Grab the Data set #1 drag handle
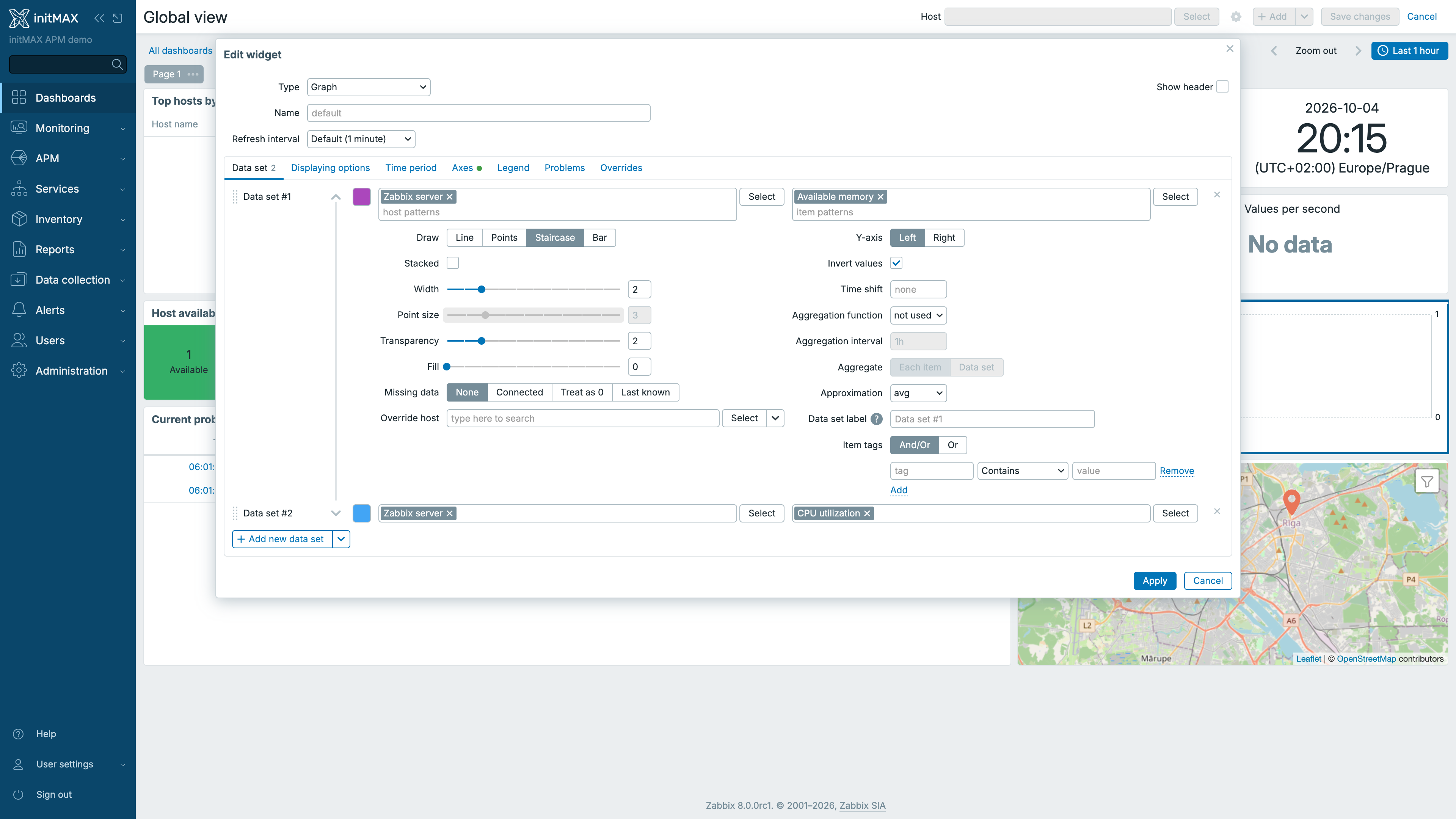 (235, 197)
